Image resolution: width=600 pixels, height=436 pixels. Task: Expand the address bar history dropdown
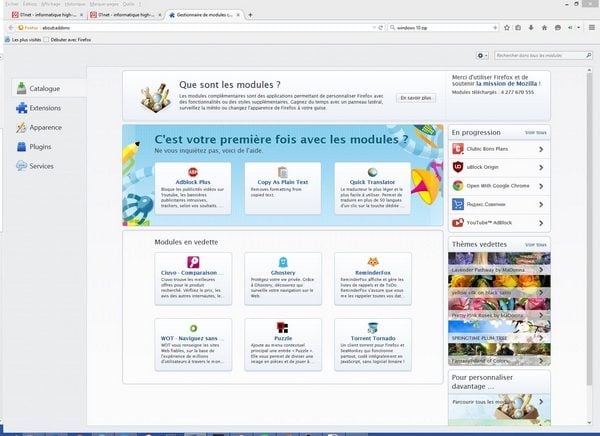point(374,28)
